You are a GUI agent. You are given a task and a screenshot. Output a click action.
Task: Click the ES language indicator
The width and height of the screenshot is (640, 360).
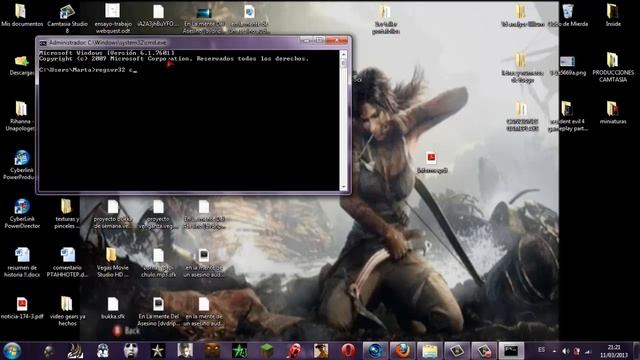tap(541, 350)
